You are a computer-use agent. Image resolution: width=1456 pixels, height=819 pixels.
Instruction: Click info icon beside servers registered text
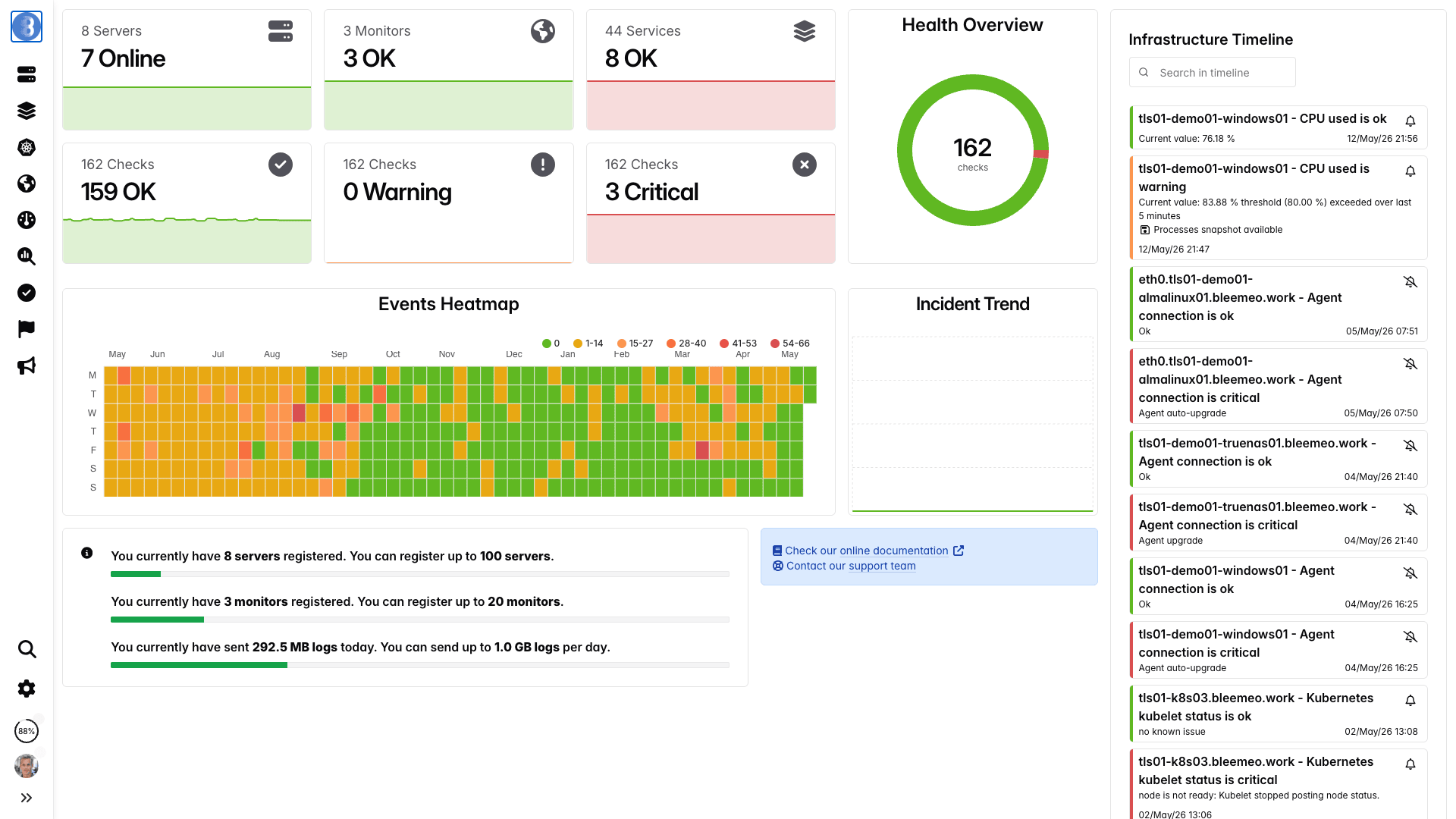tap(87, 553)
